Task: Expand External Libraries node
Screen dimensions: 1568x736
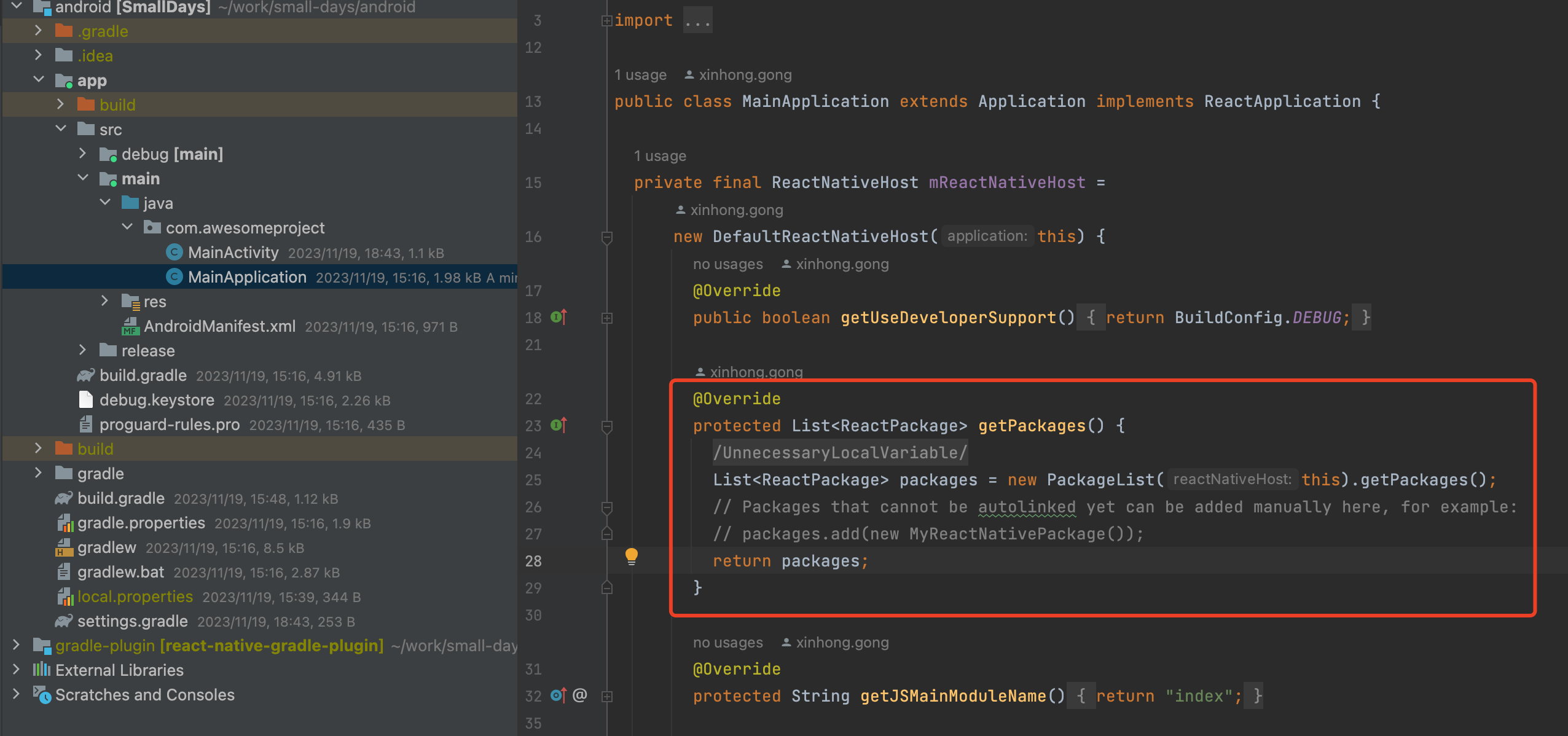Action: pos(16,669)
